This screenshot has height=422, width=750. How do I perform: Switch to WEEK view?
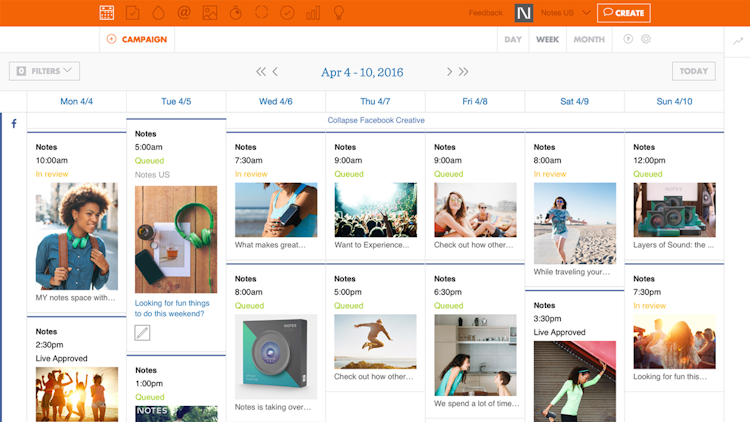pyautogui.click(x=547, y=39)
